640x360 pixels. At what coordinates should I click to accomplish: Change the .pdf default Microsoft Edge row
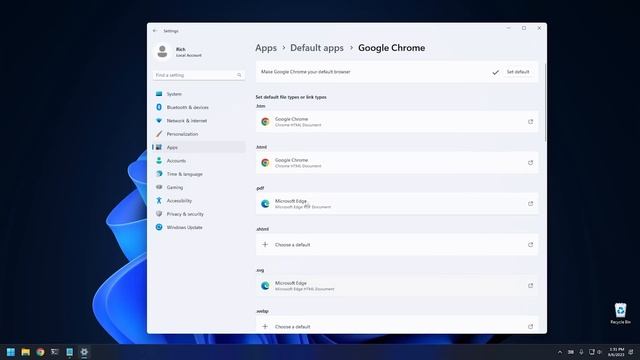pos(397,204)
